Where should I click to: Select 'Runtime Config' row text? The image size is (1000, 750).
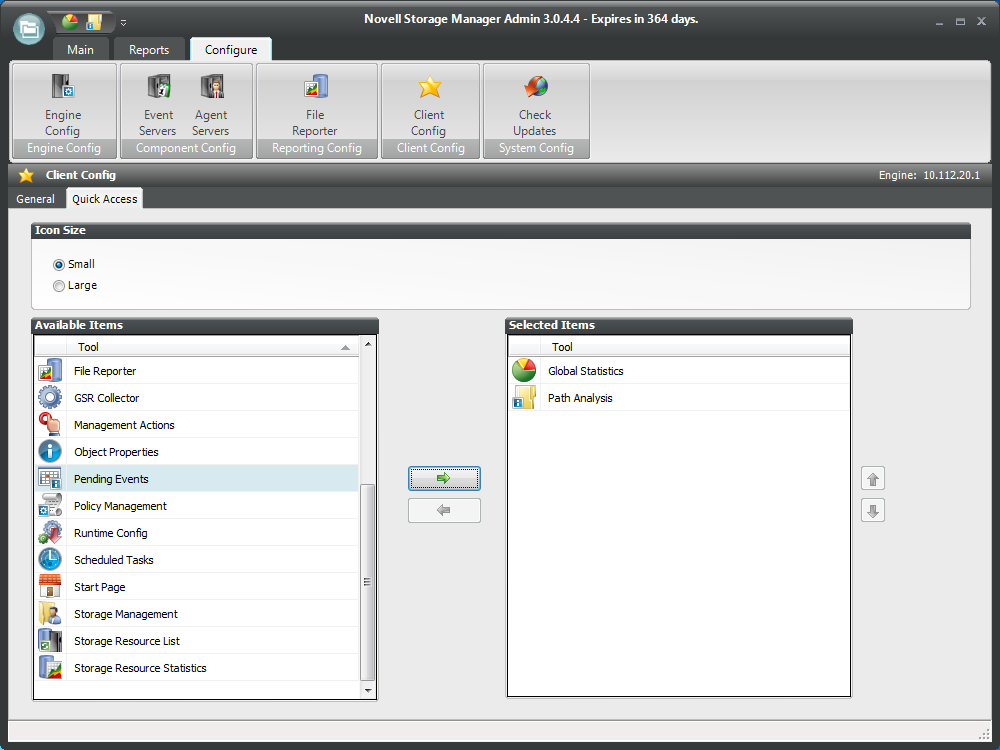(110, 533)
